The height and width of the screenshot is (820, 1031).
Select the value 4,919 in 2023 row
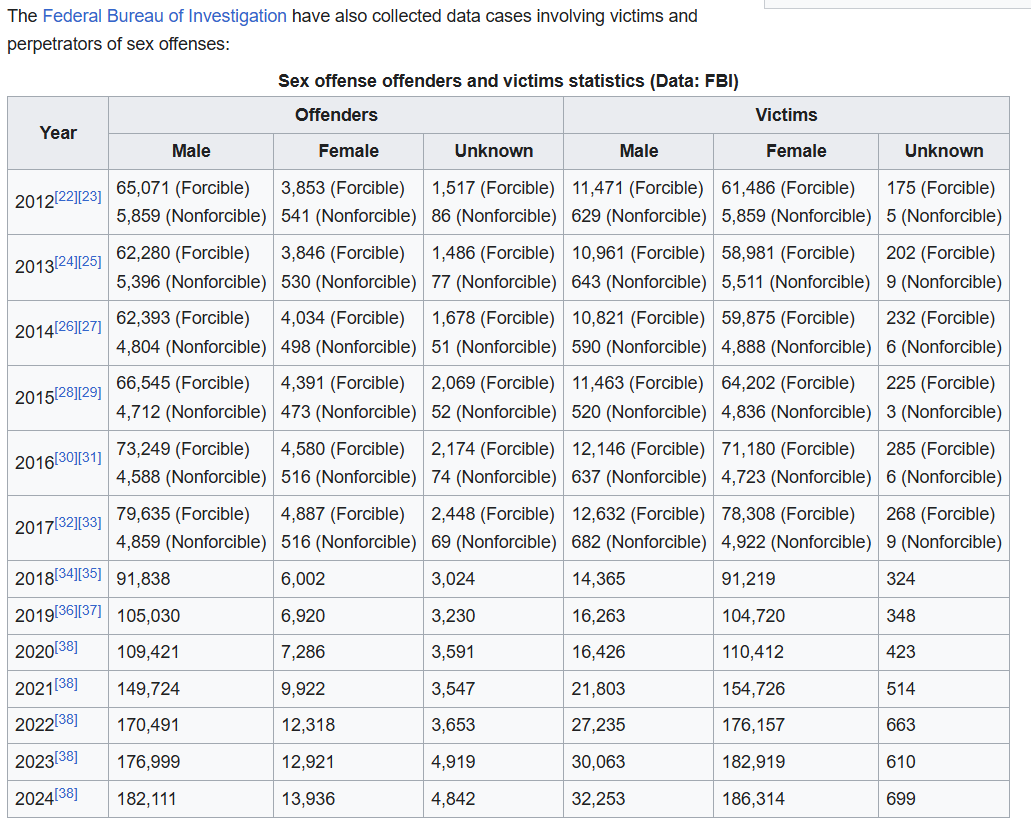point(453,762)
